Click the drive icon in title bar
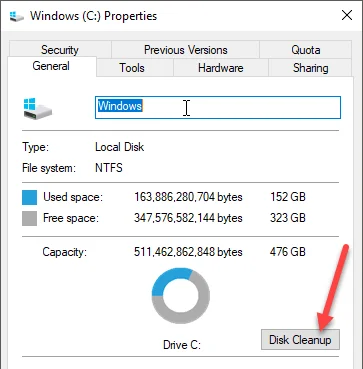Screen dimensions: 363x369 [17, 16]
